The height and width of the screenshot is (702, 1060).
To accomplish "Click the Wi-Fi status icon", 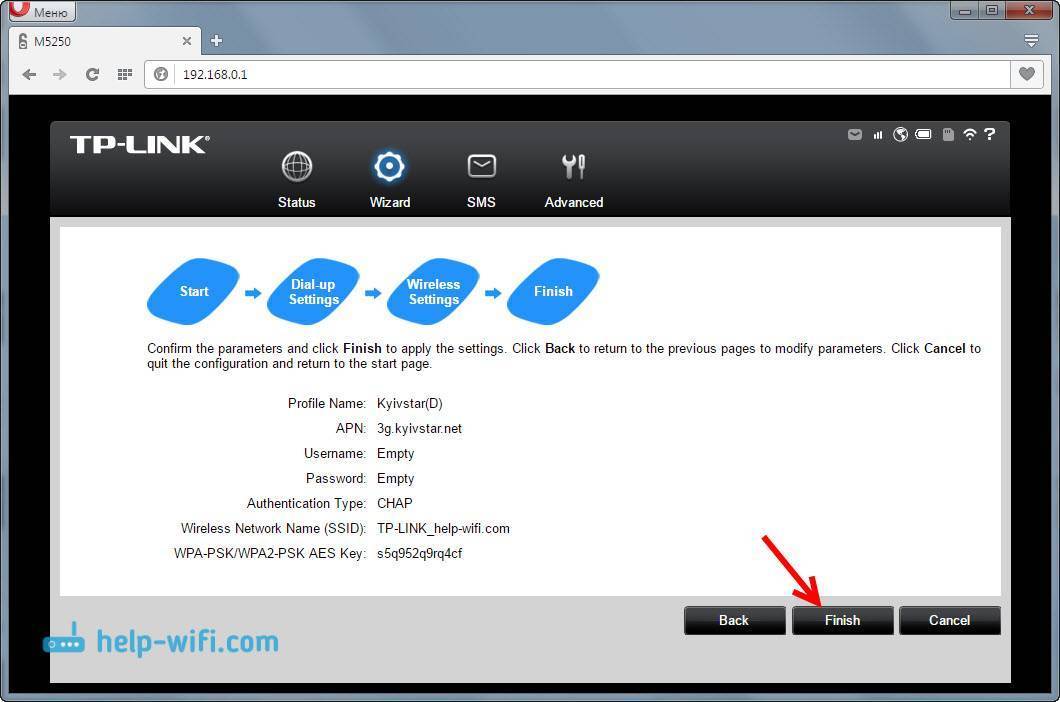I will tap(969, 135).
